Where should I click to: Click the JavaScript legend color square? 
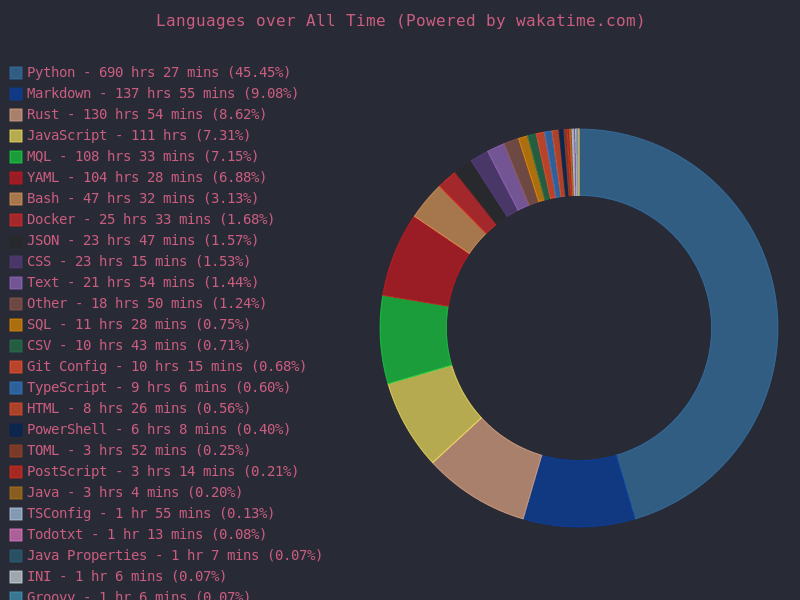click(16, 136)
